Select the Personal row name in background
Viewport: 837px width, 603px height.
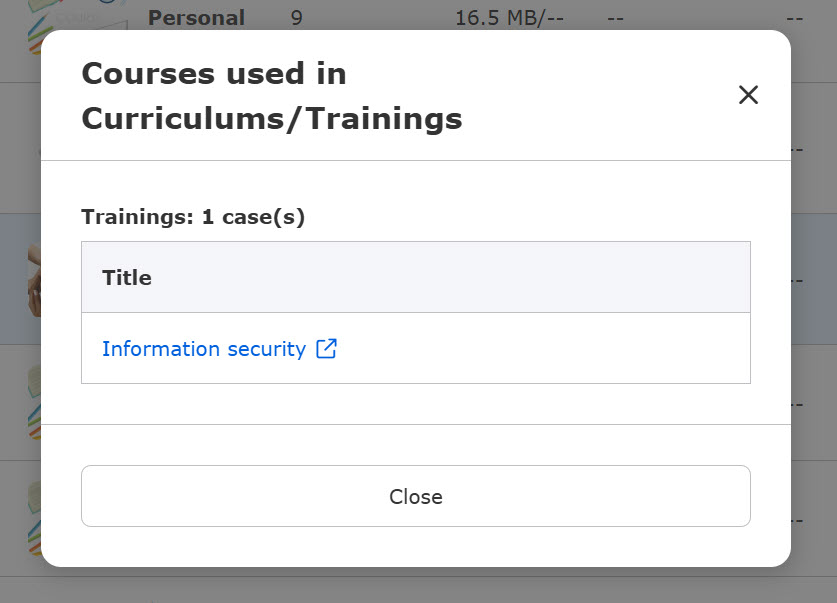(x=196, y=18)
